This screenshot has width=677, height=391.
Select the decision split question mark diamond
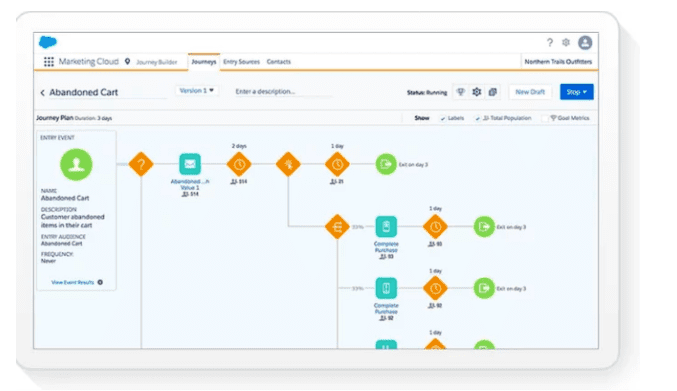point(141,164)
